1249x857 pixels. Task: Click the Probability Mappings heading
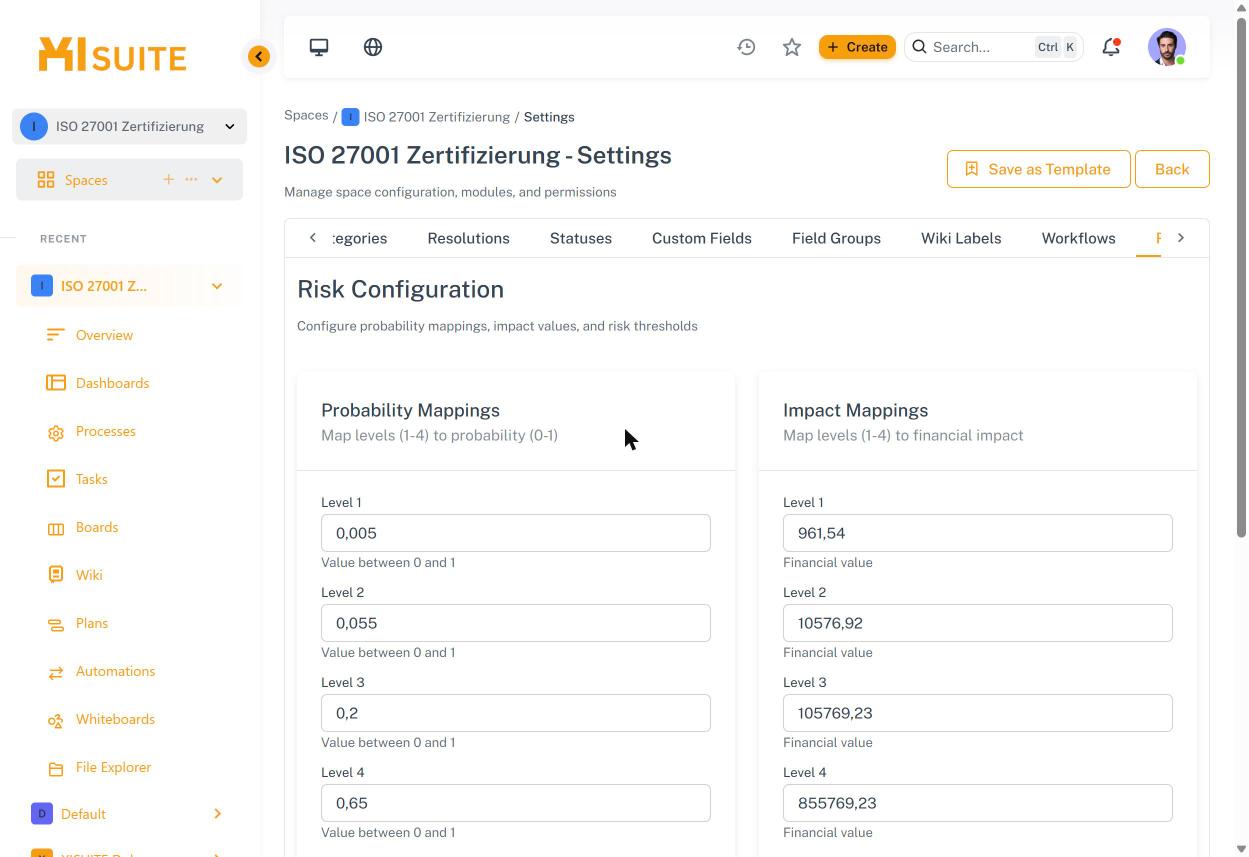click(x=410, y=410)
